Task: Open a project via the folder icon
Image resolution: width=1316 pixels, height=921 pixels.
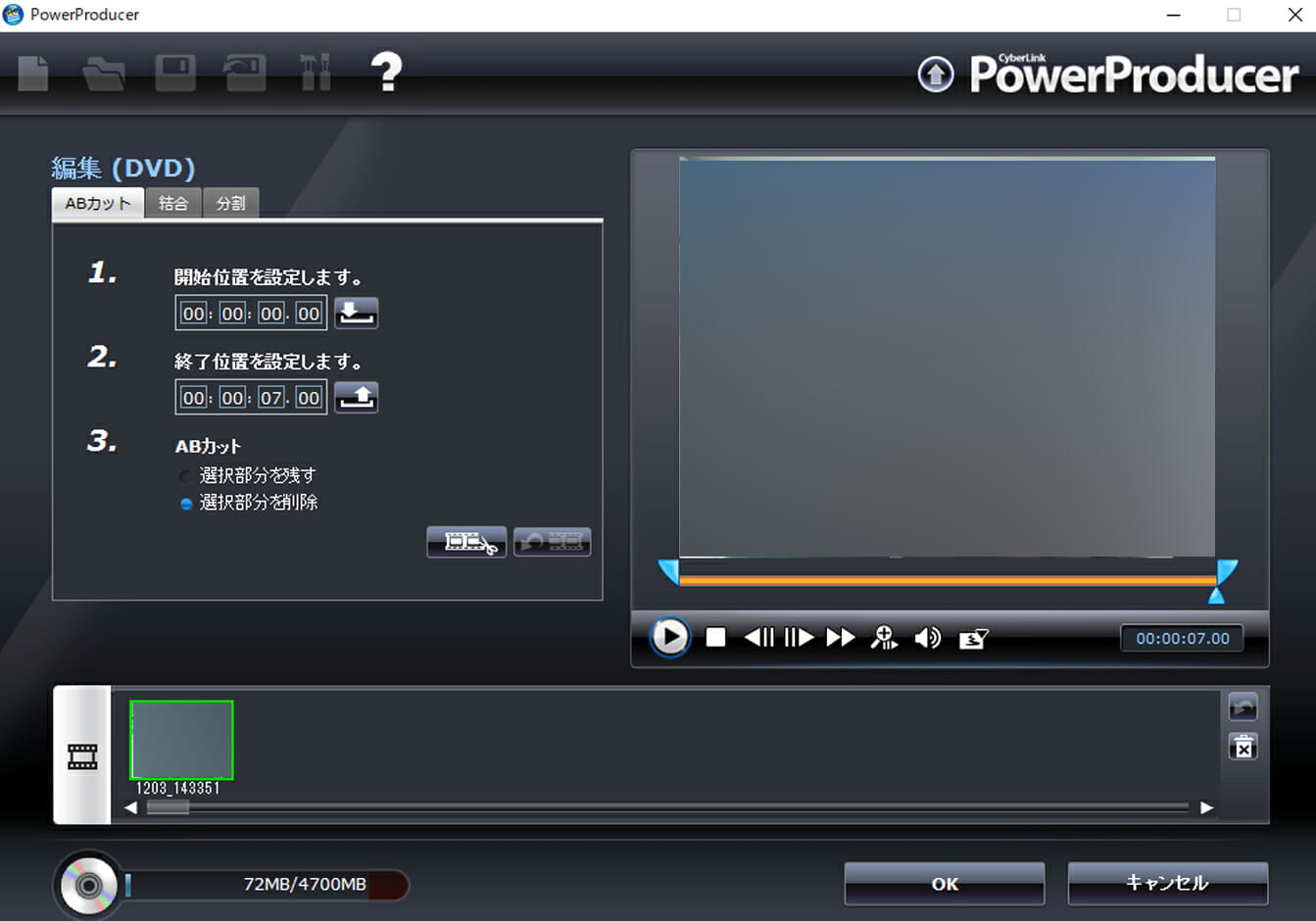Action: coord(104,73)
